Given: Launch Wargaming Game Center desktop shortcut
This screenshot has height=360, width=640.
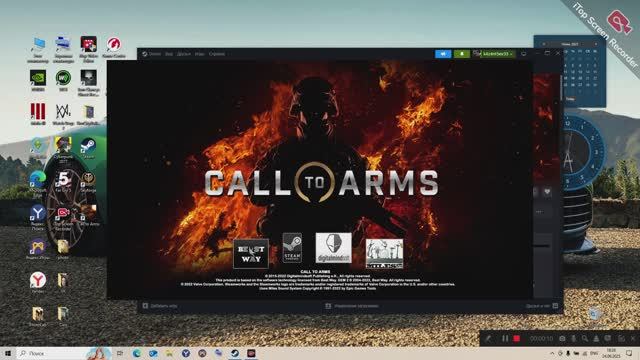Looking at the screenshot, I should pos(114,47).
